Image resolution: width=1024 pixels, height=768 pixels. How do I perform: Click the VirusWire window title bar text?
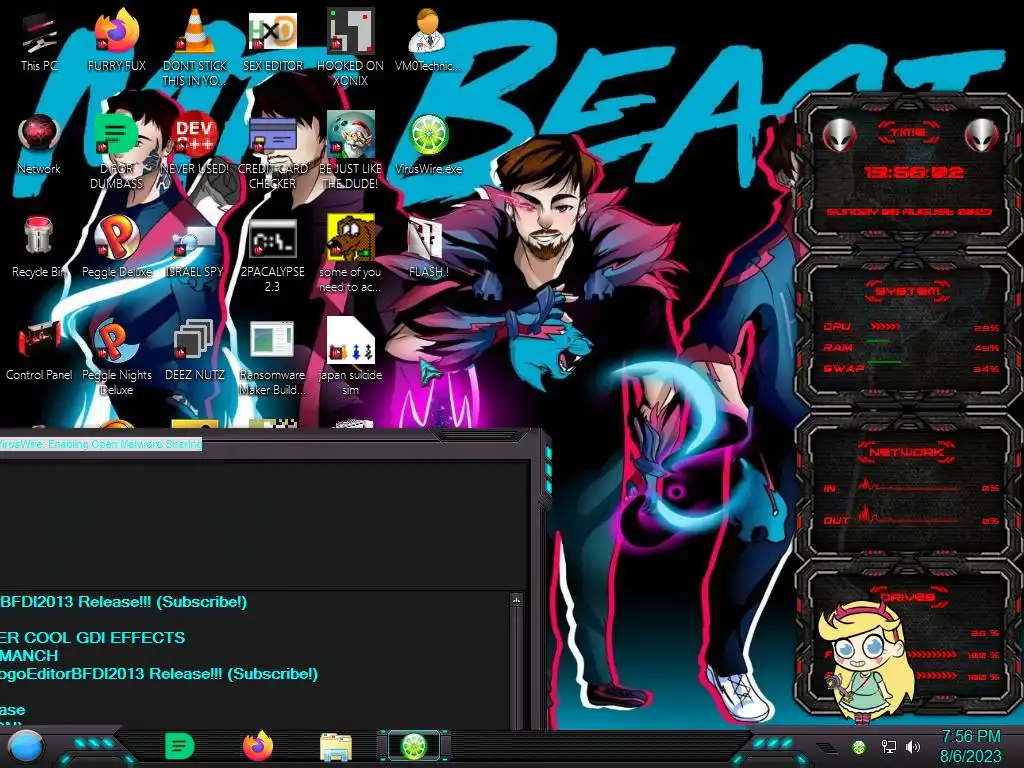tap(100, 444)
